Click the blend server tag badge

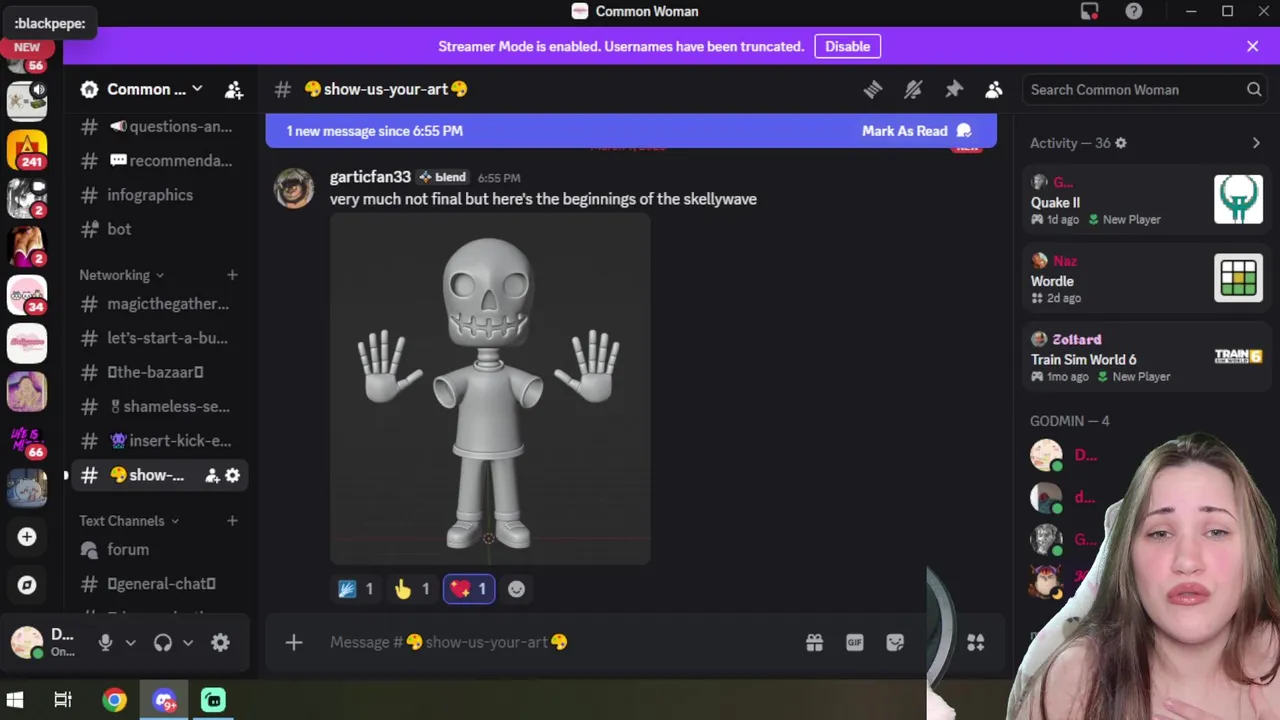pyautogui.click(x=442, y=177)
